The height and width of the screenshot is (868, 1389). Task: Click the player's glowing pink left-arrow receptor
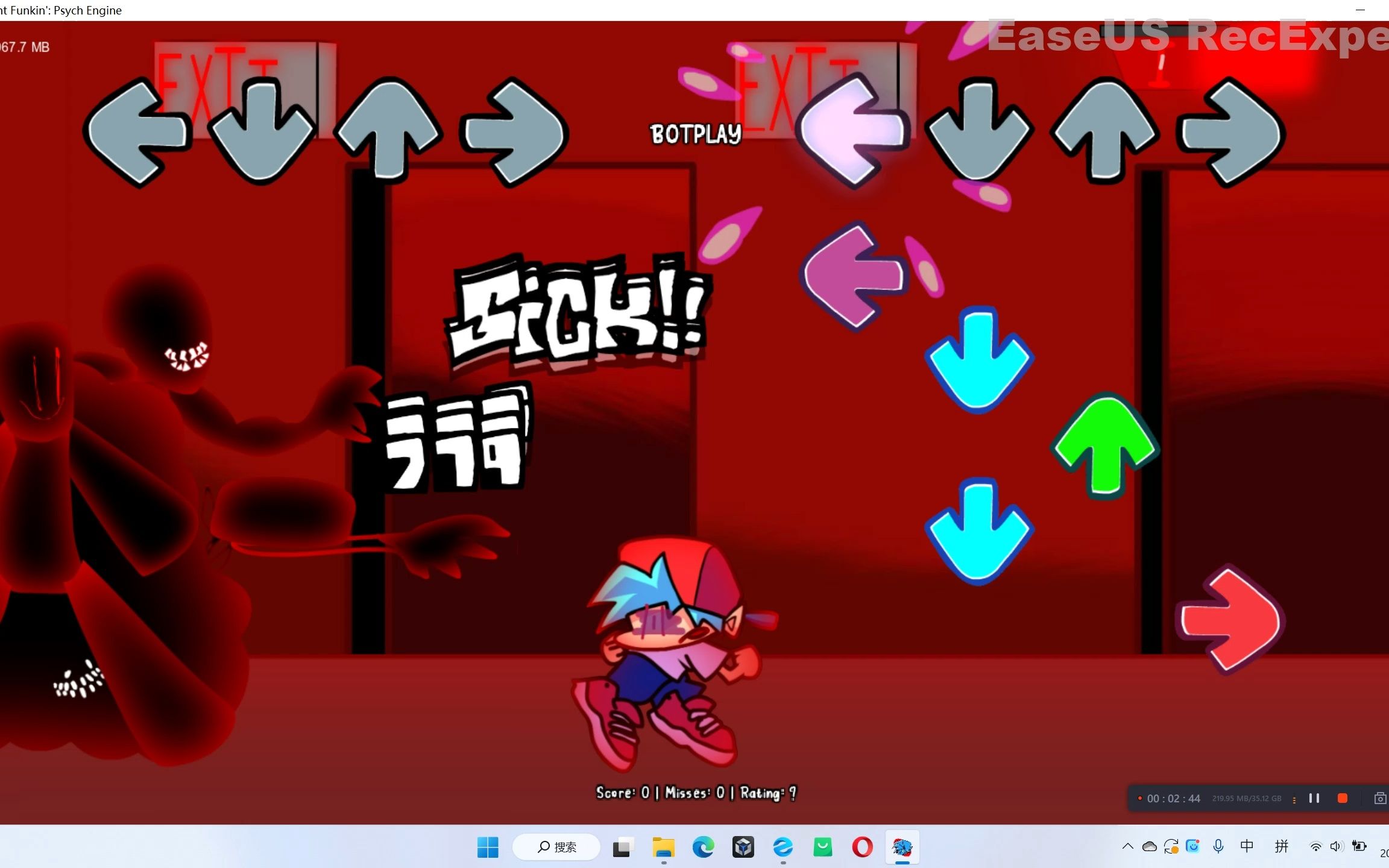[x=852, y=130]
